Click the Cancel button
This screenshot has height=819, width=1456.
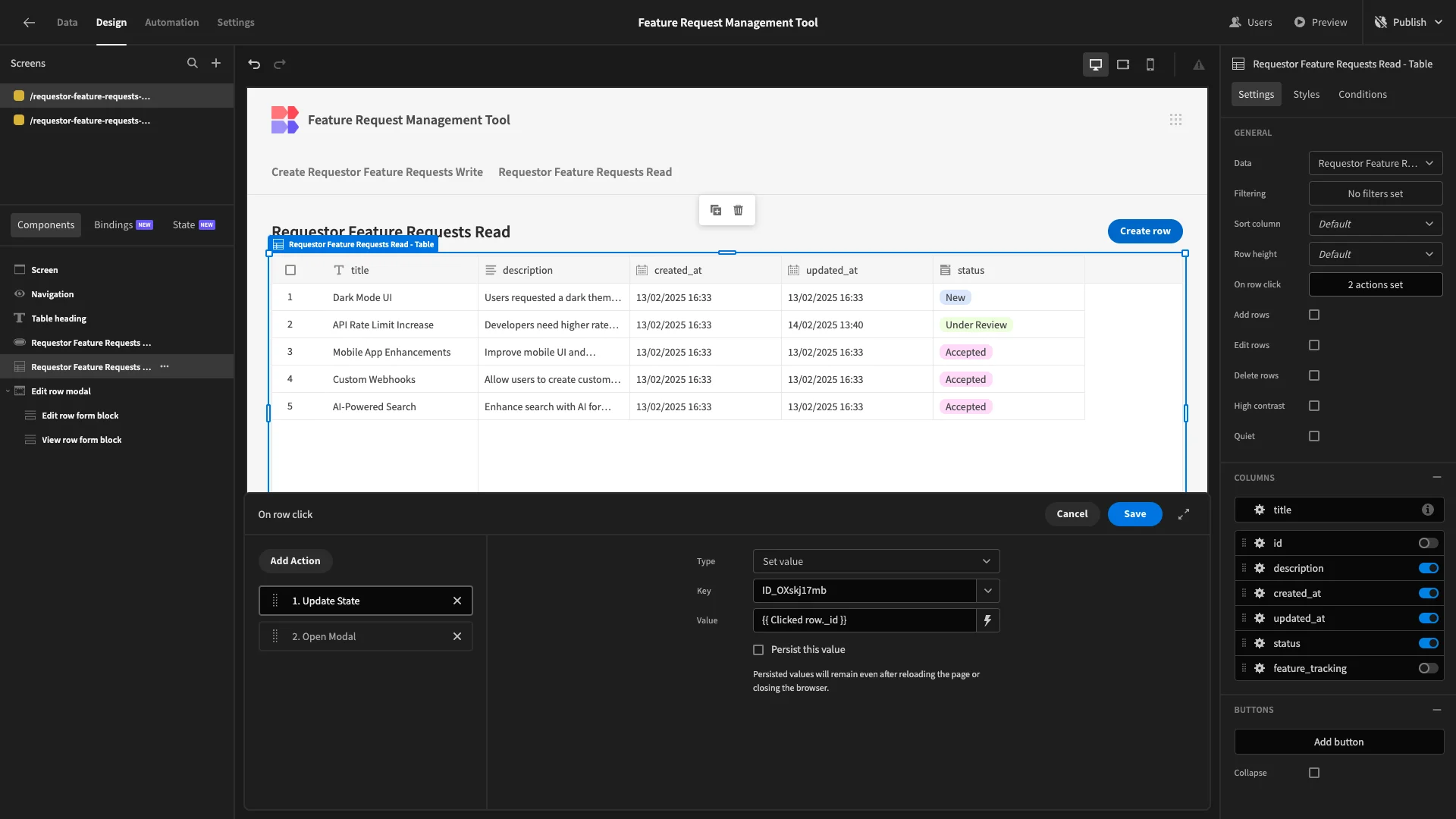tap(1072, 514)
